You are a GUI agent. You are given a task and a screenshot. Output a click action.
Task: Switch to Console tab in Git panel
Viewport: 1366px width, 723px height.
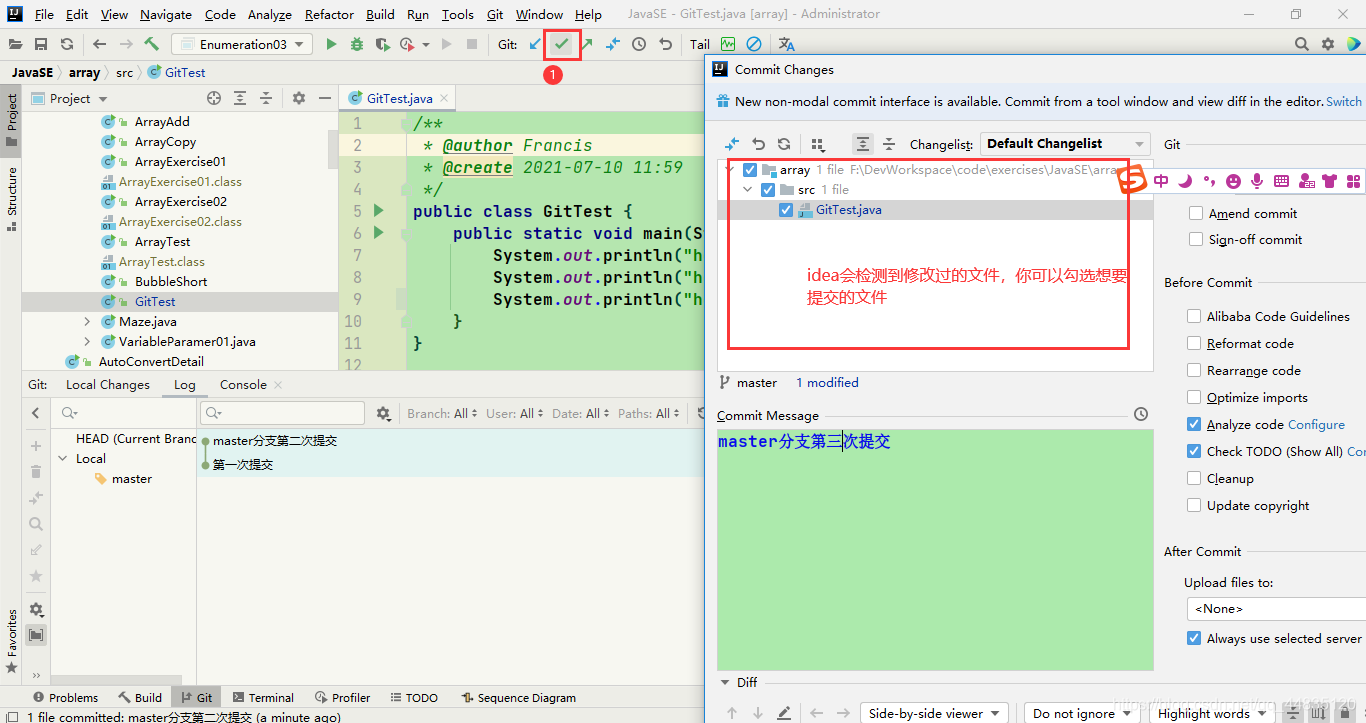pyautogui.click(x=243, y=385)
